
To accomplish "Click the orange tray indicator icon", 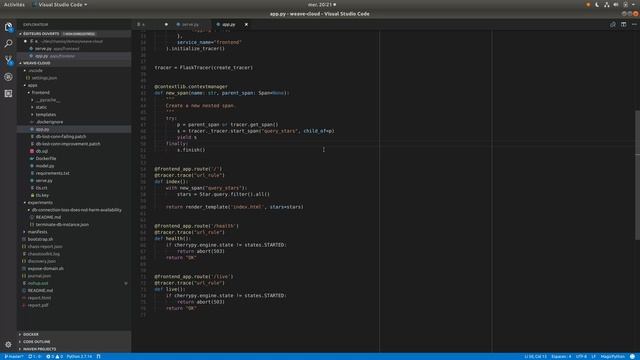I will coord(588,4).
